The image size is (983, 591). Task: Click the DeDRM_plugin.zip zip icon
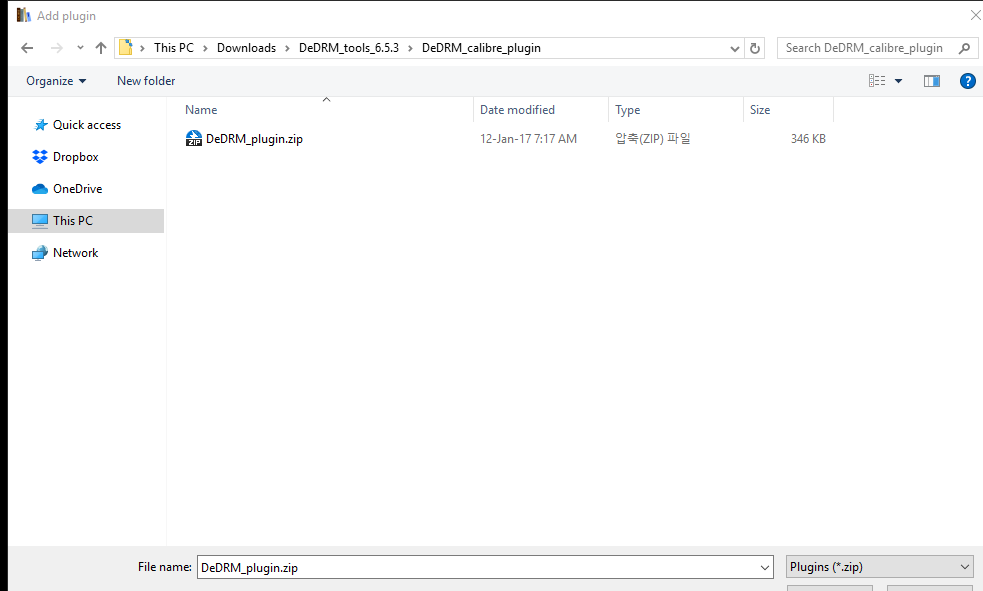pyautogui.click(x=194, y=139)
